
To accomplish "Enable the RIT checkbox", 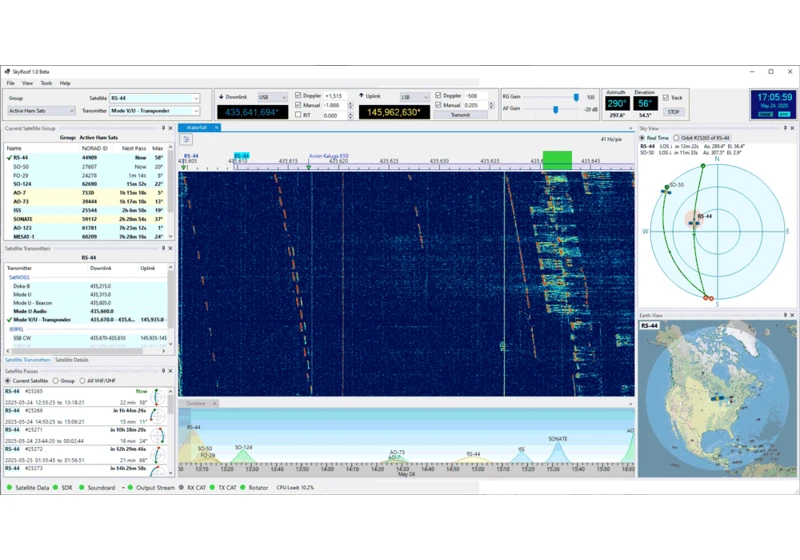I will (x=298, y=115).
